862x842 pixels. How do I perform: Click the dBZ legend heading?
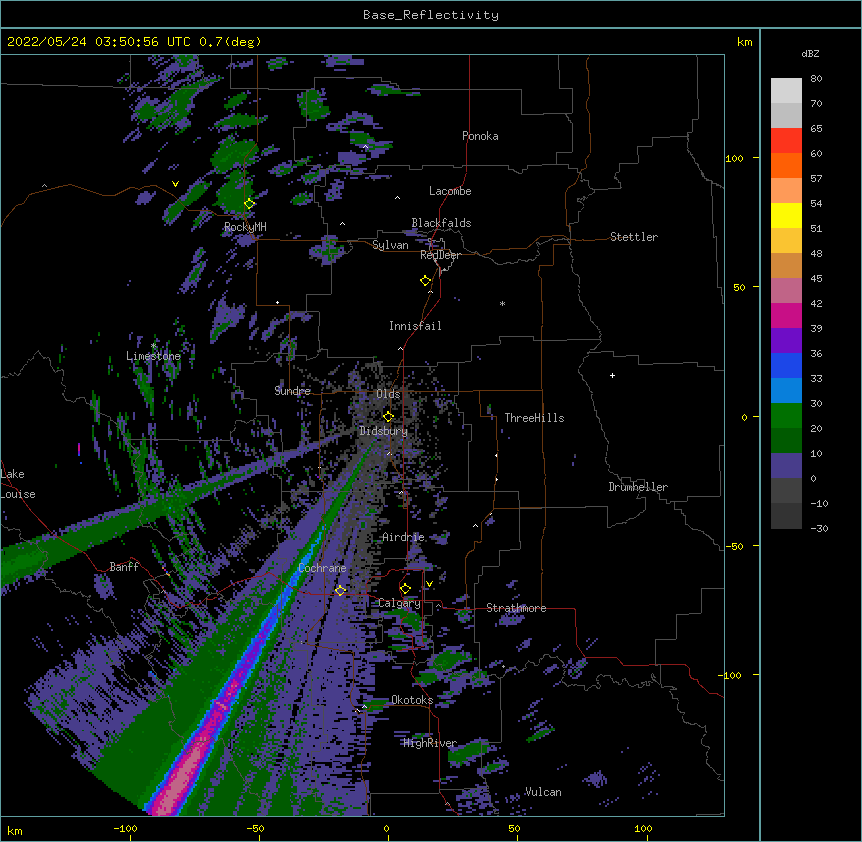click(810, 54)
